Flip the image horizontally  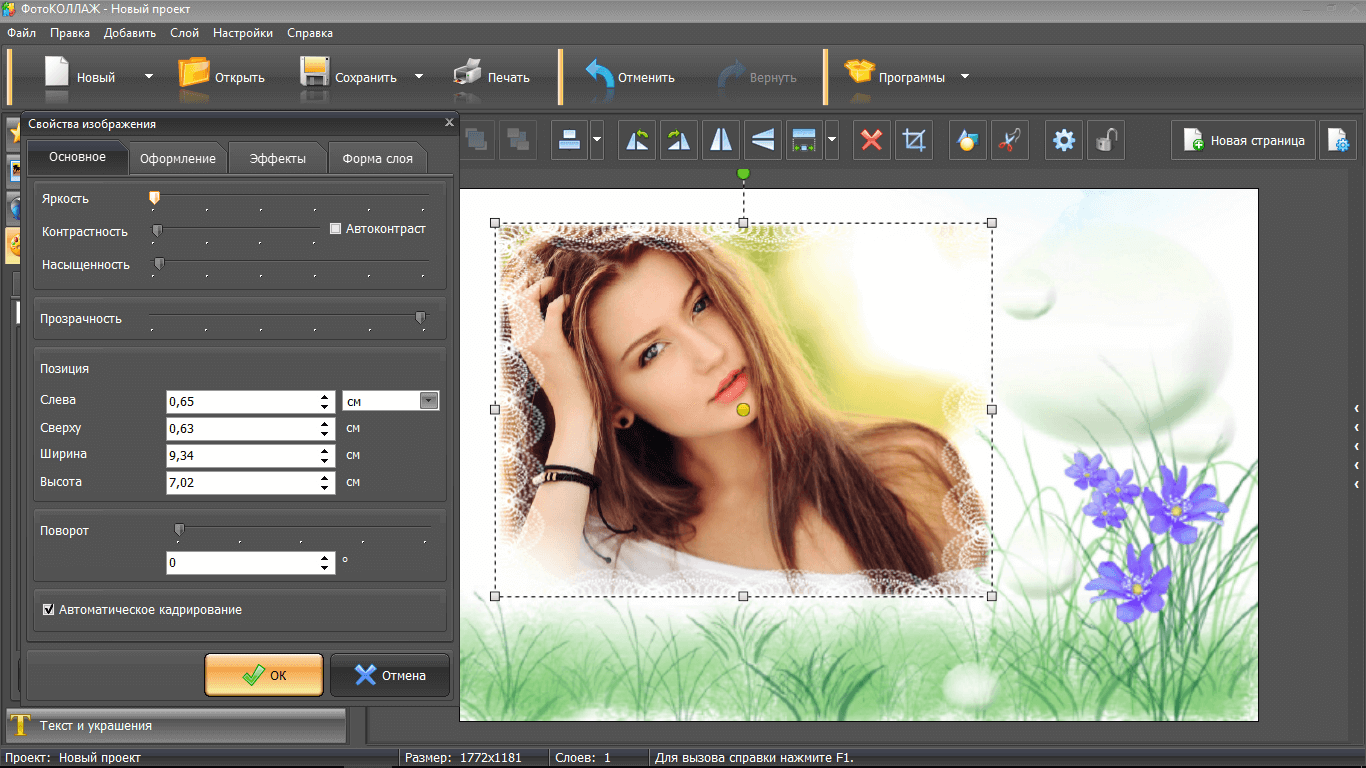point(721,141)
